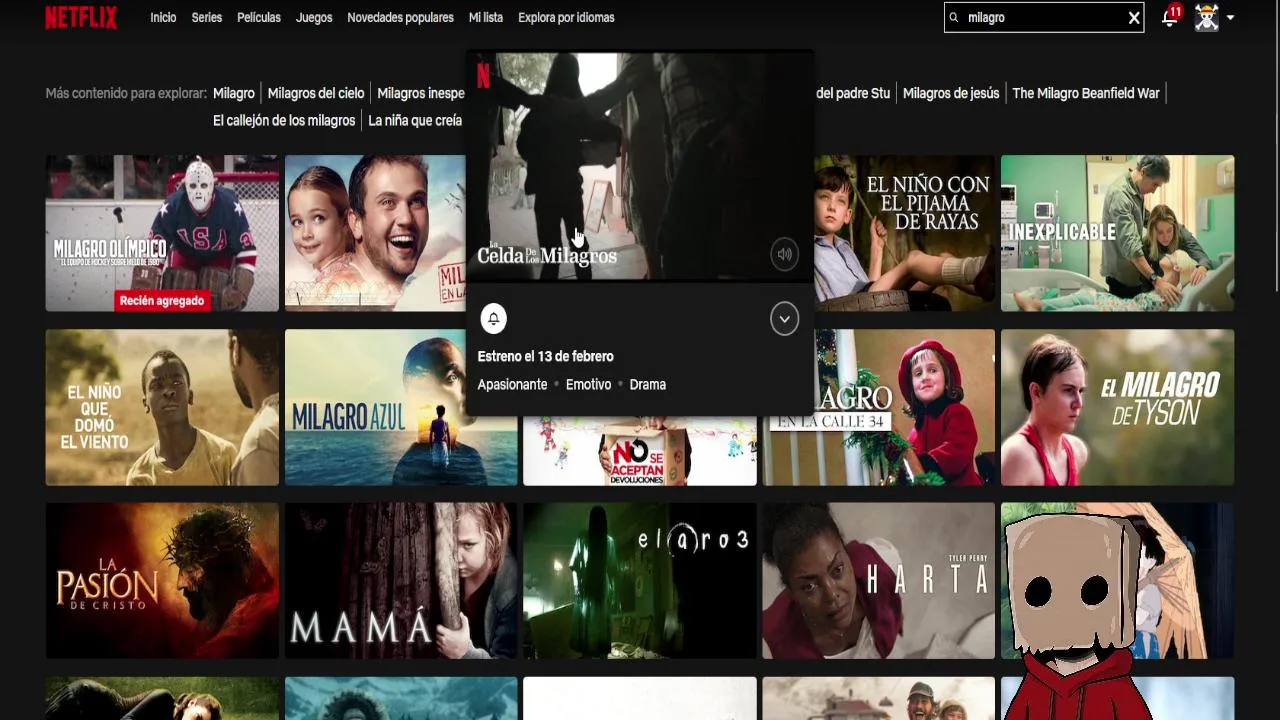Toggle the Remind Me bell for La Celda de los Milagros
1280x720 pixels.
click(x=493, y=319)
